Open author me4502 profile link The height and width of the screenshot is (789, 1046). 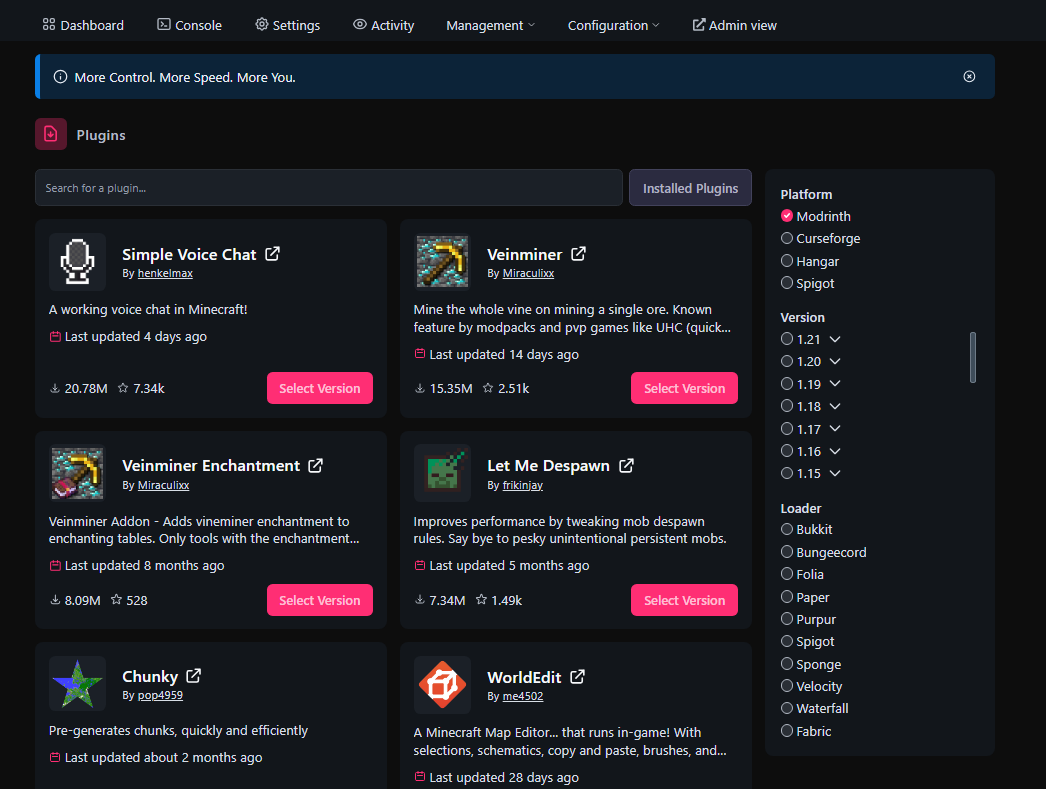click(x=523, y=696)
